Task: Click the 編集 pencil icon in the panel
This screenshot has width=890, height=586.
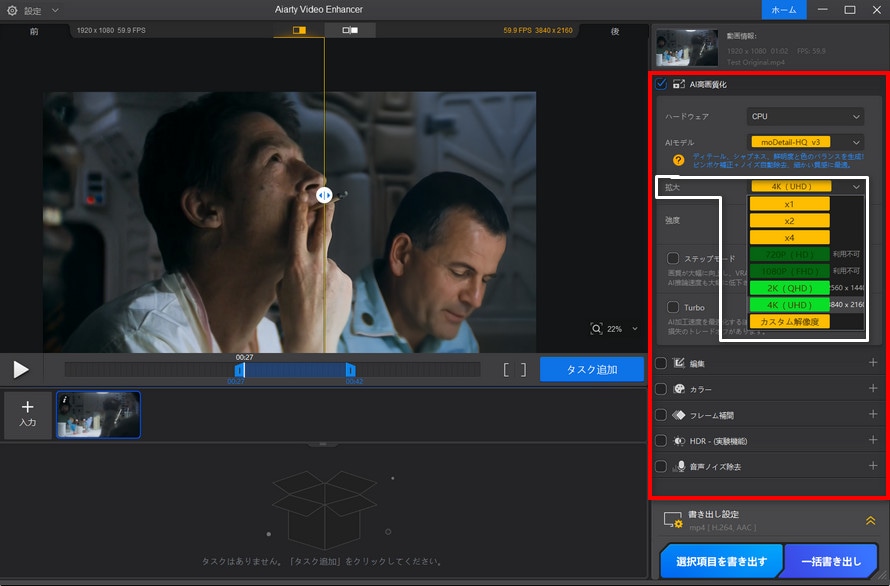Action: (x=680, y=362)
